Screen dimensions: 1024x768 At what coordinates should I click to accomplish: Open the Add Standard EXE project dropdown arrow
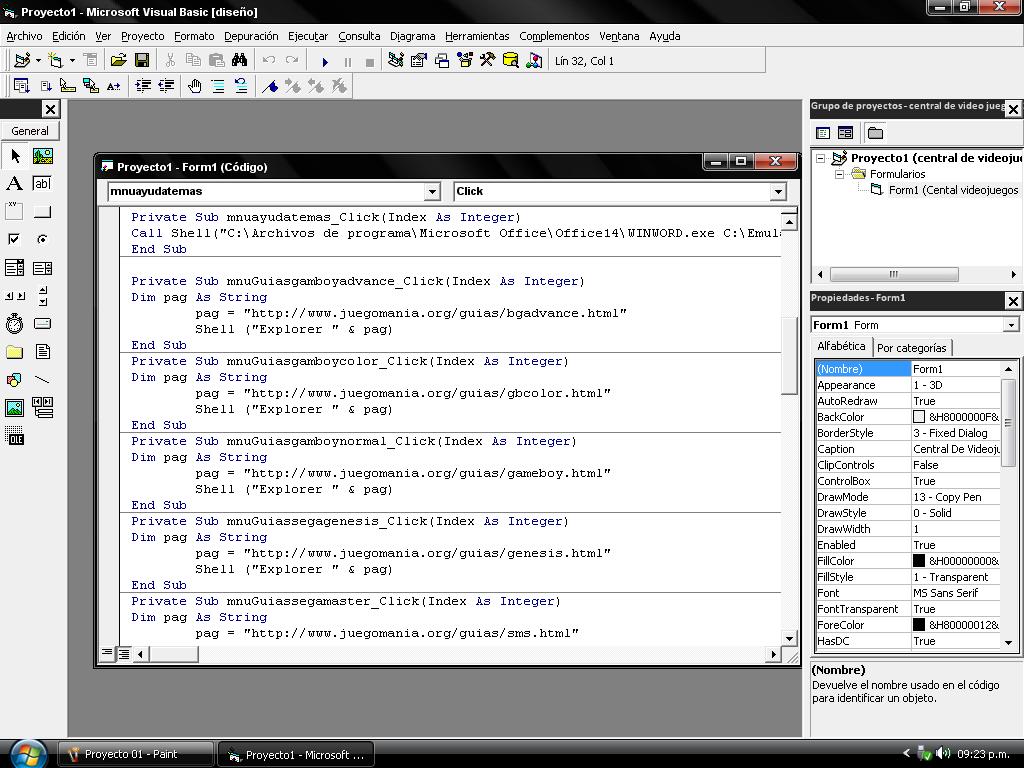click(38, 61)
